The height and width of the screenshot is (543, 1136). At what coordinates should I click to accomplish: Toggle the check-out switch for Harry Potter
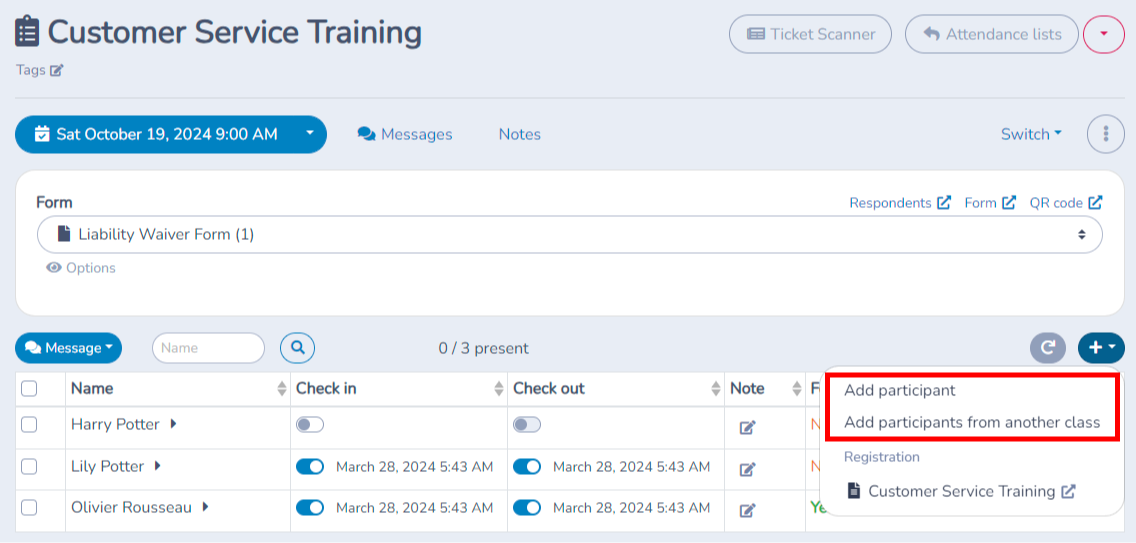[527, 425]
